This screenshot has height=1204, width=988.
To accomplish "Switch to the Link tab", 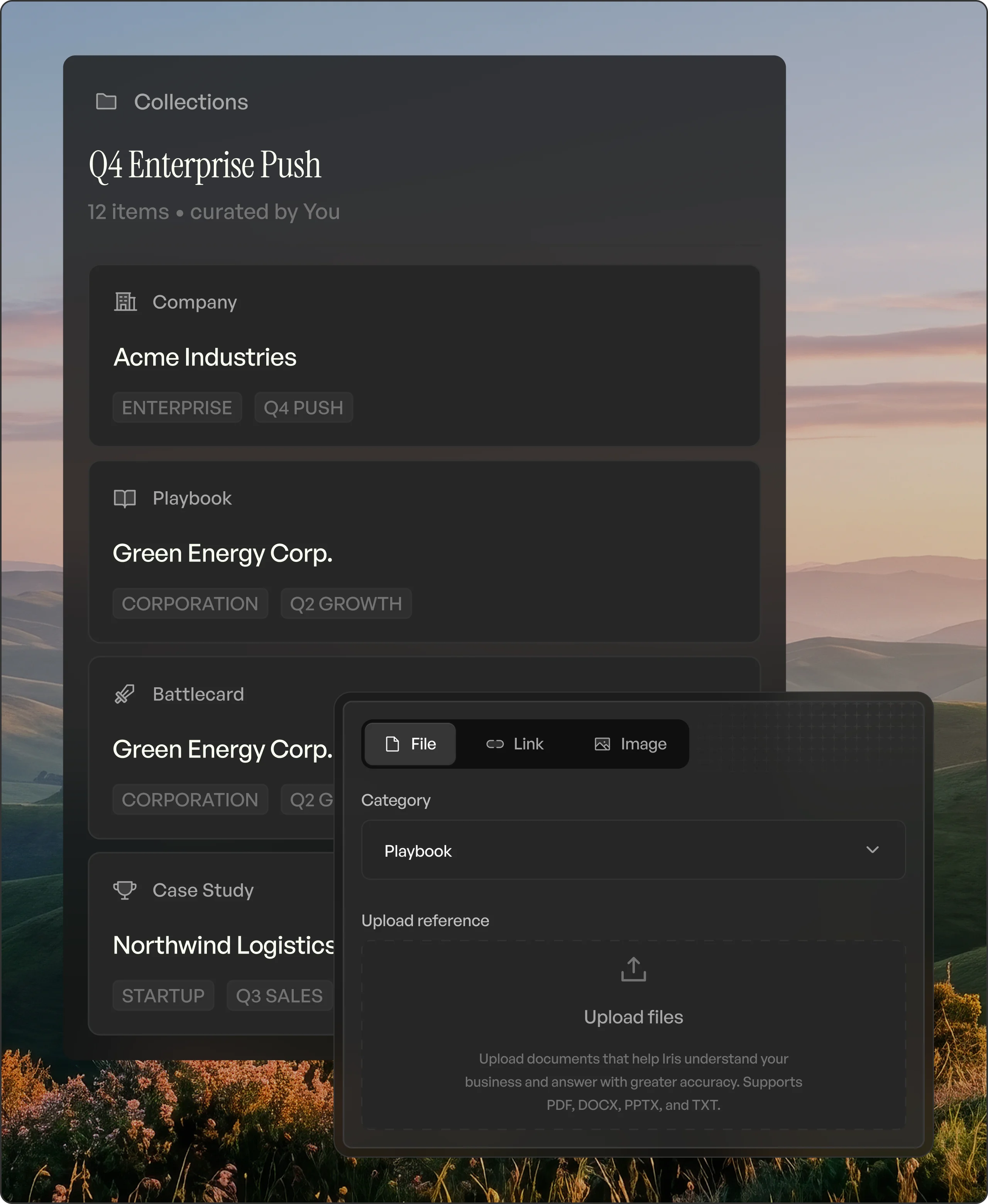I will (x=514, y=744).
